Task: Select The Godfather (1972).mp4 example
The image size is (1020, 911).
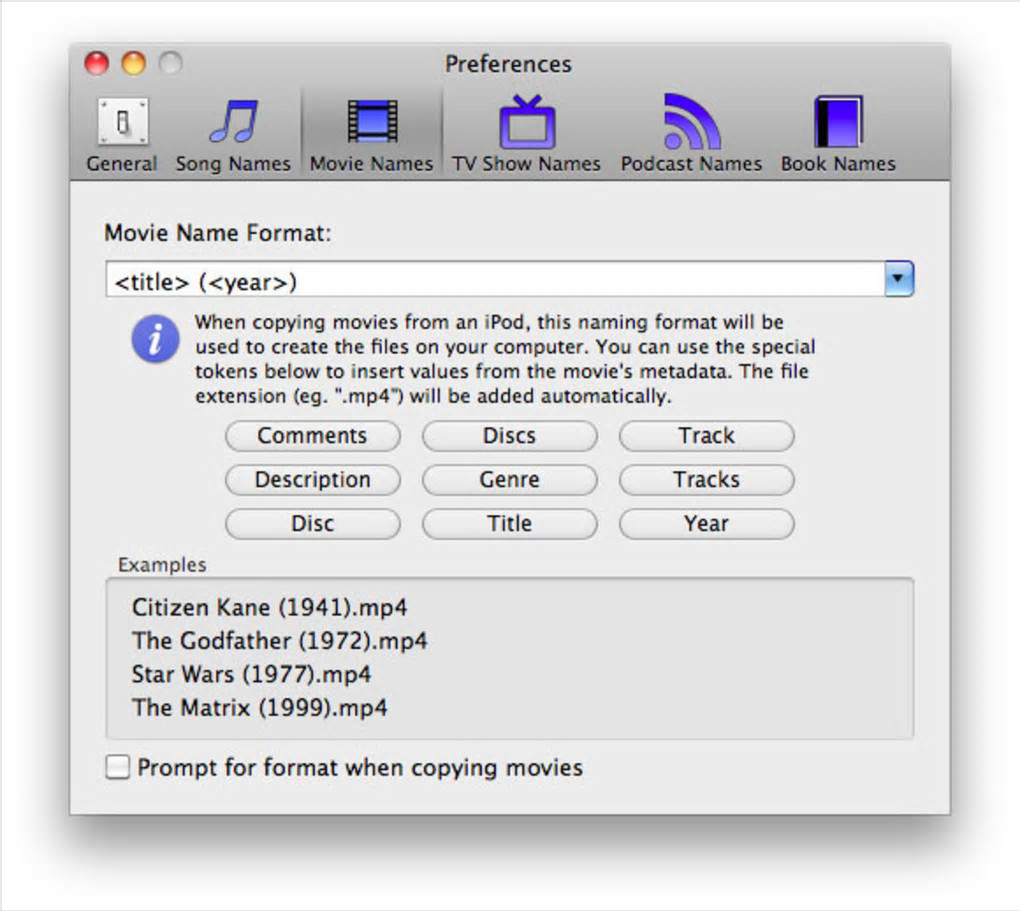Action: (280, 641)
